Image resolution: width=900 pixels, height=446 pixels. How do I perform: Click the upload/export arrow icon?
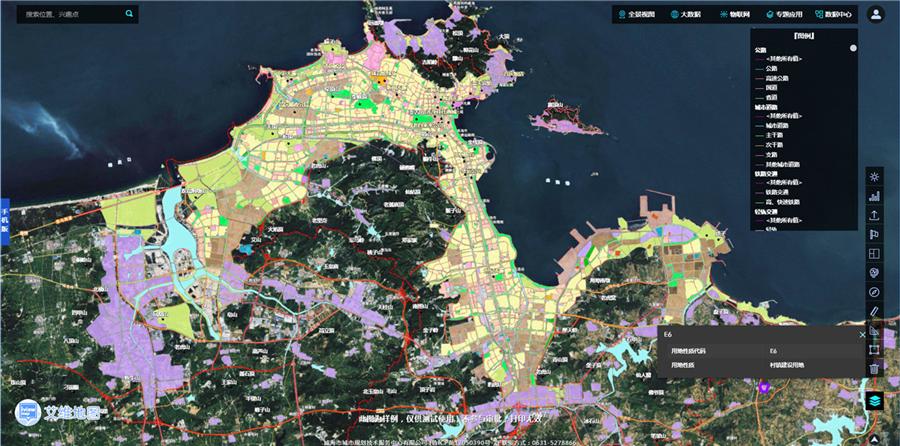pos(874,215)
